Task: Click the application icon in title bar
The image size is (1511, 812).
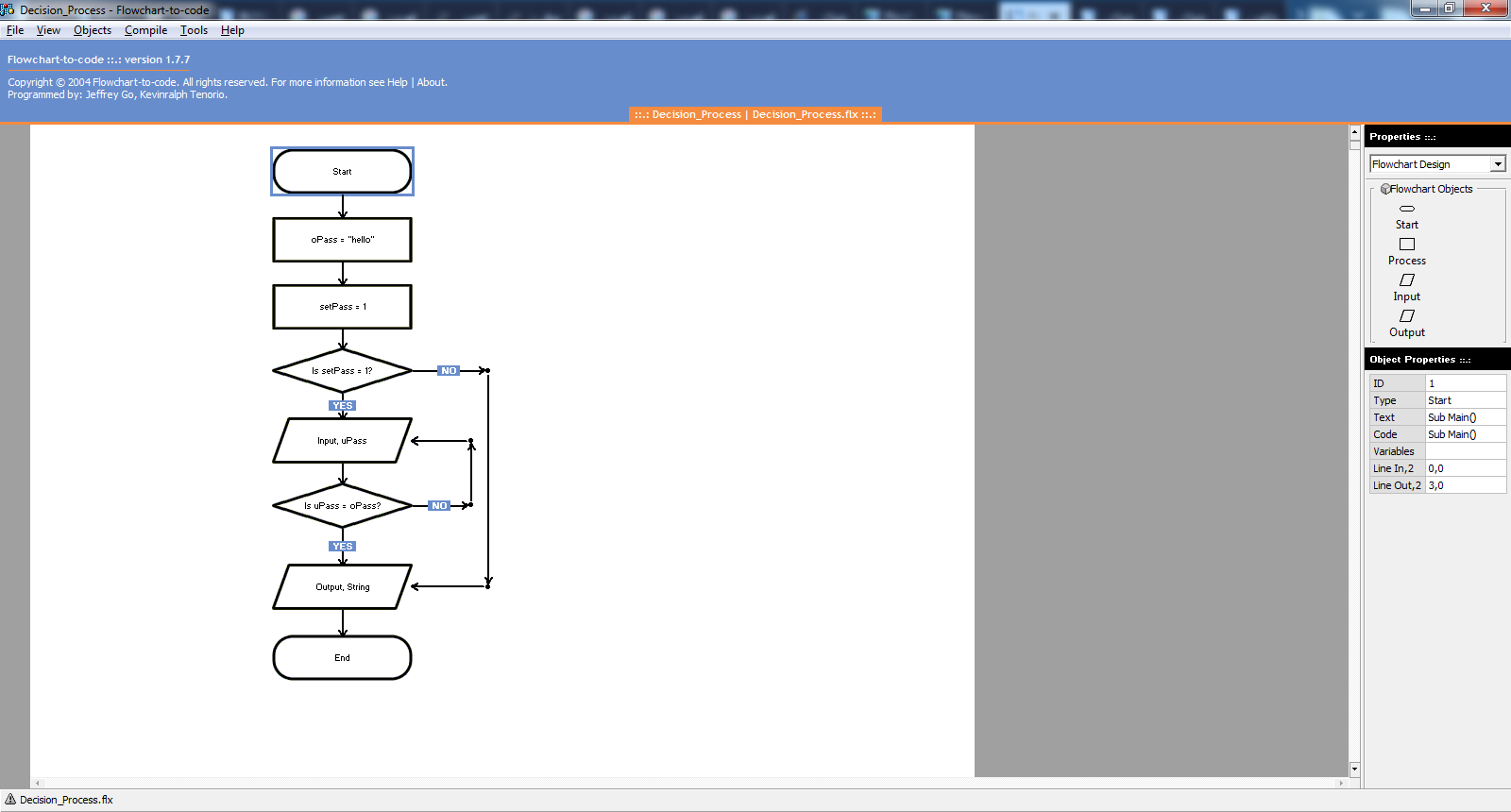Action: (8, 9)
